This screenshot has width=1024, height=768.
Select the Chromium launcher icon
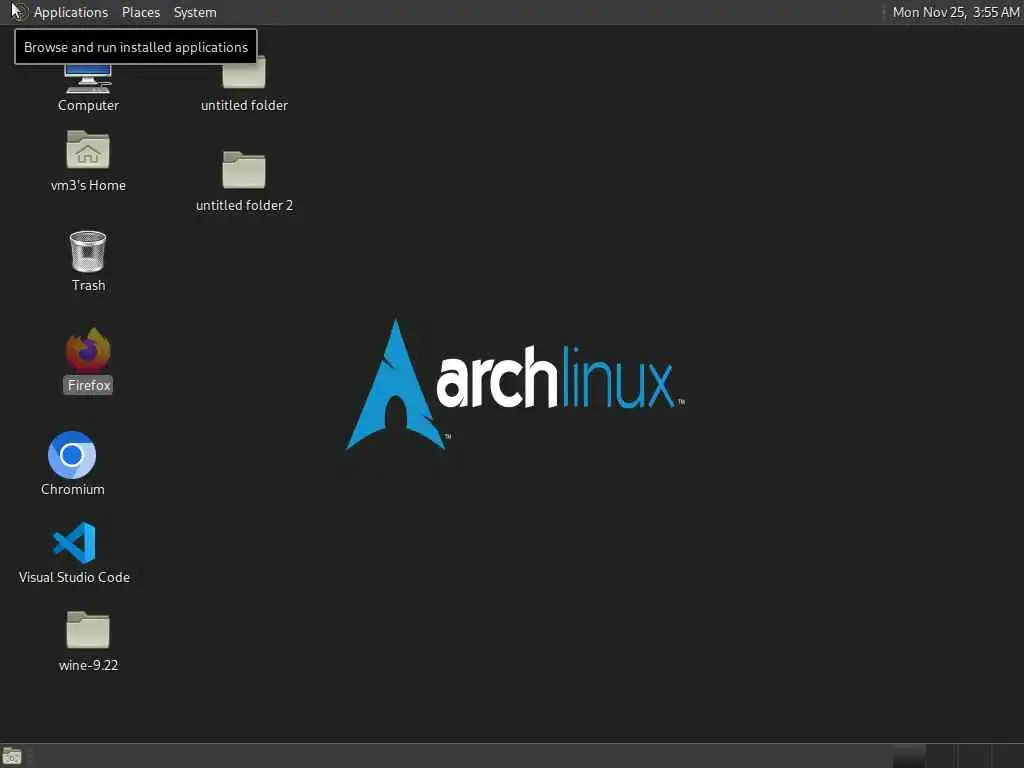[72, 455]
